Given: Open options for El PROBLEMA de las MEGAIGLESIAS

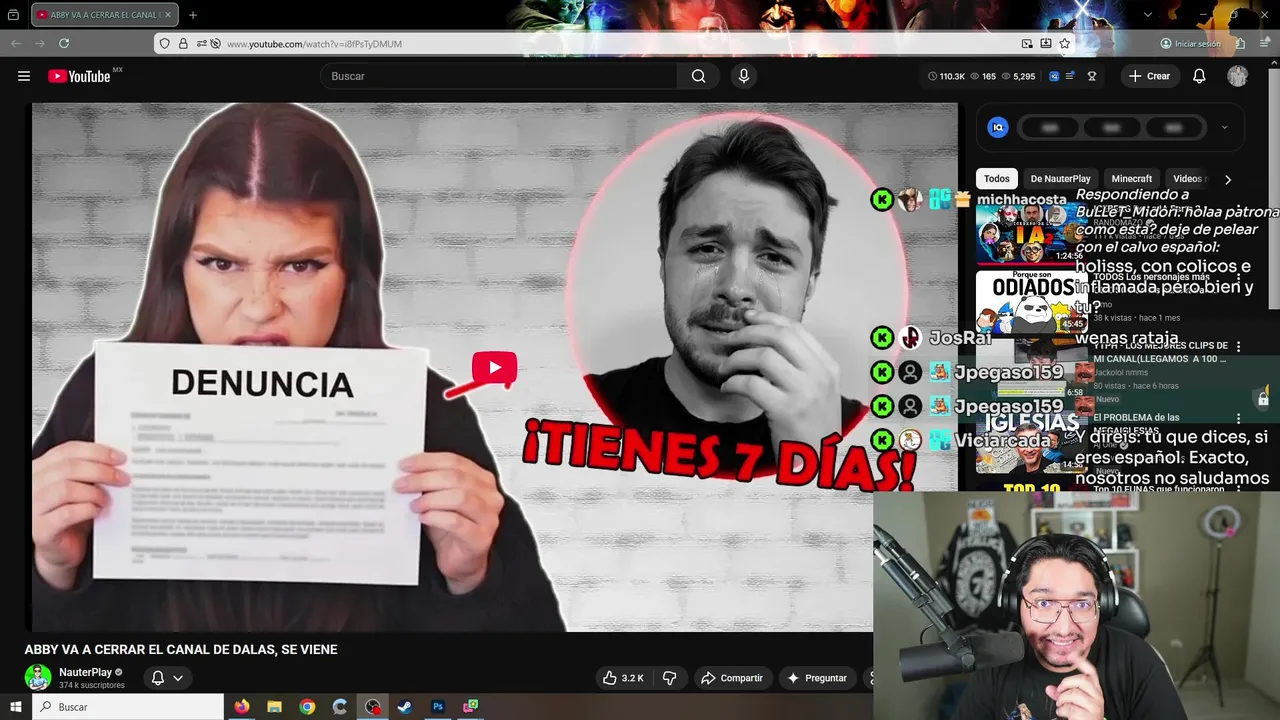Looking at the screenshot, I should click(1239, 419).
